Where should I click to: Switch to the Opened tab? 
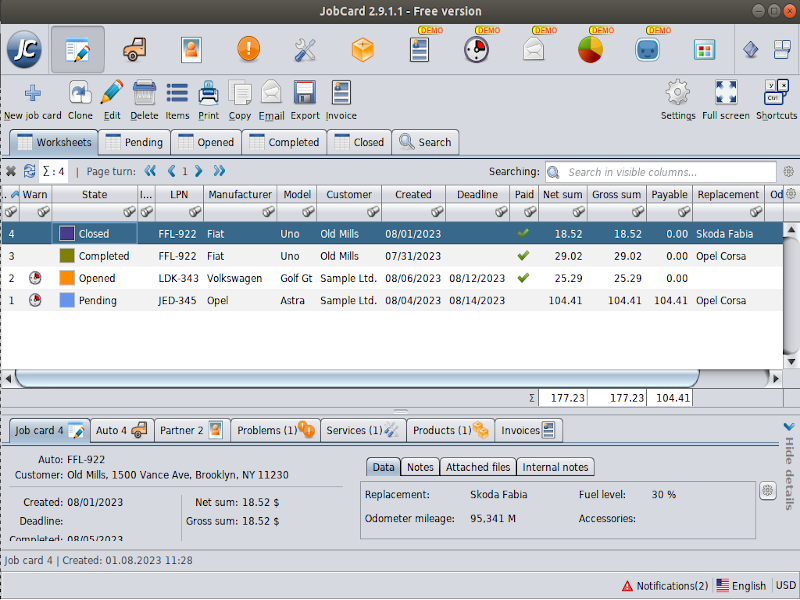[206, 142]
